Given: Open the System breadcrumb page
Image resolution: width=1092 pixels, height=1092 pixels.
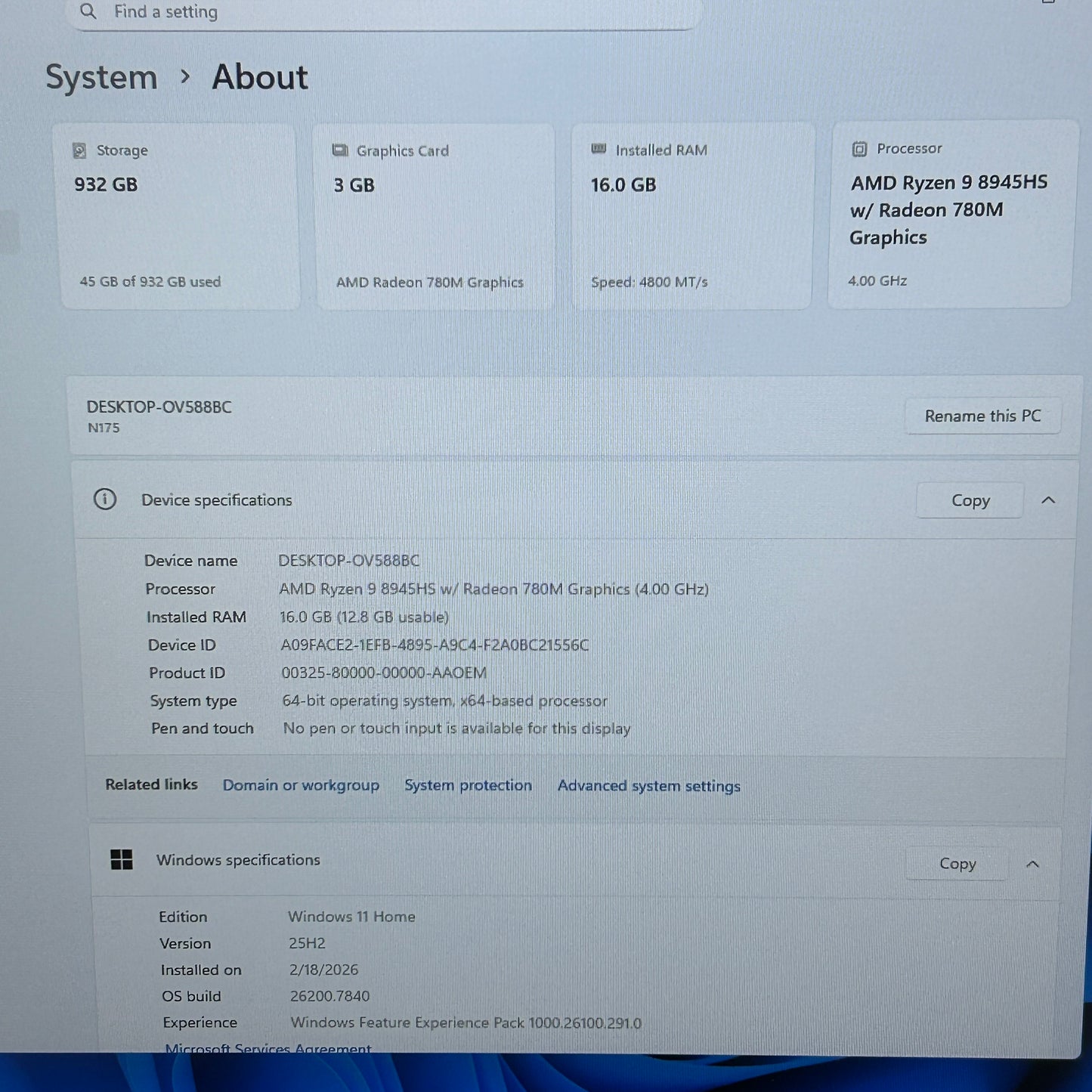Looking at the screenshot, I should 101,76.
